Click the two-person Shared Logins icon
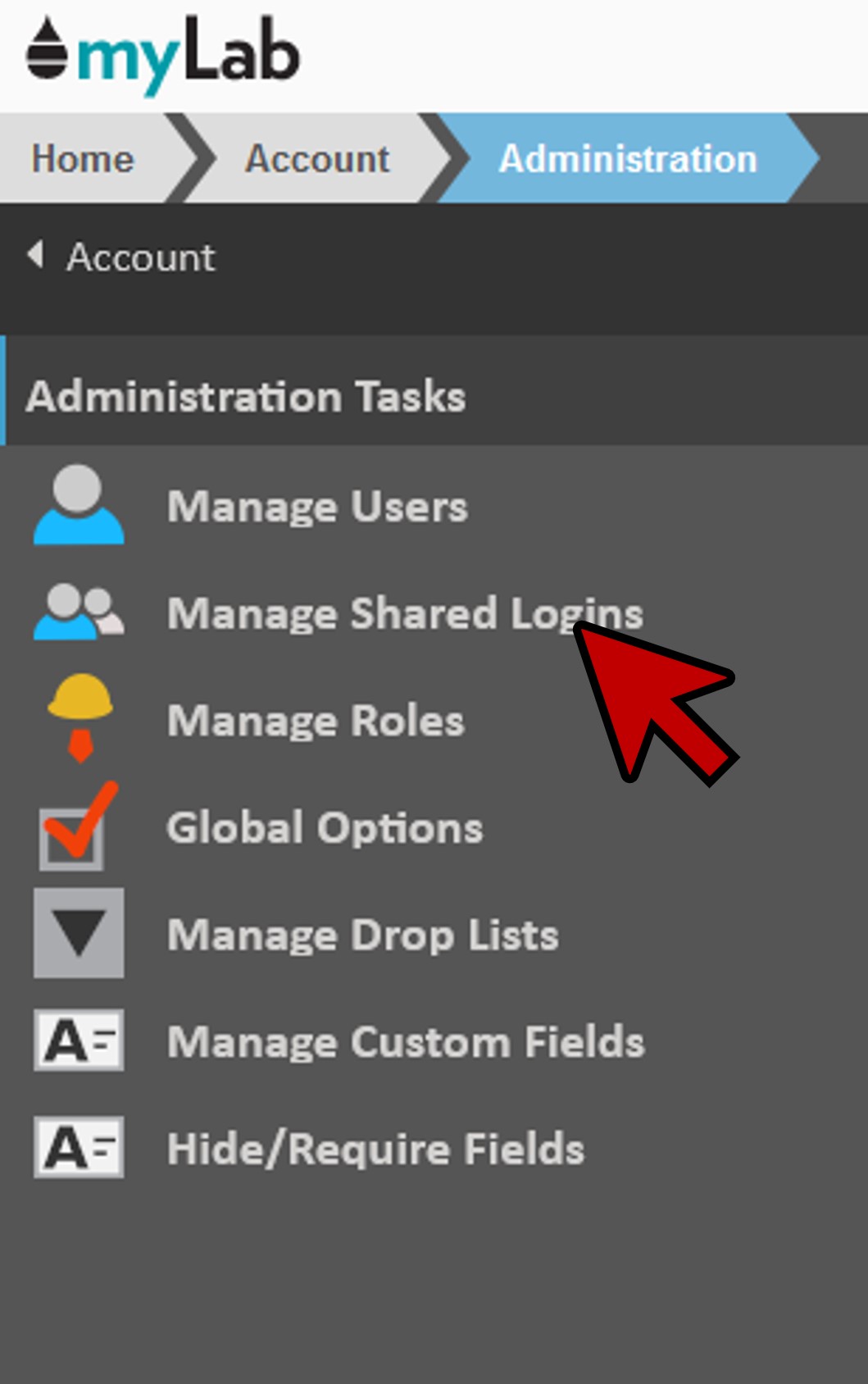The image size is (868, 1384). point(79,612)
